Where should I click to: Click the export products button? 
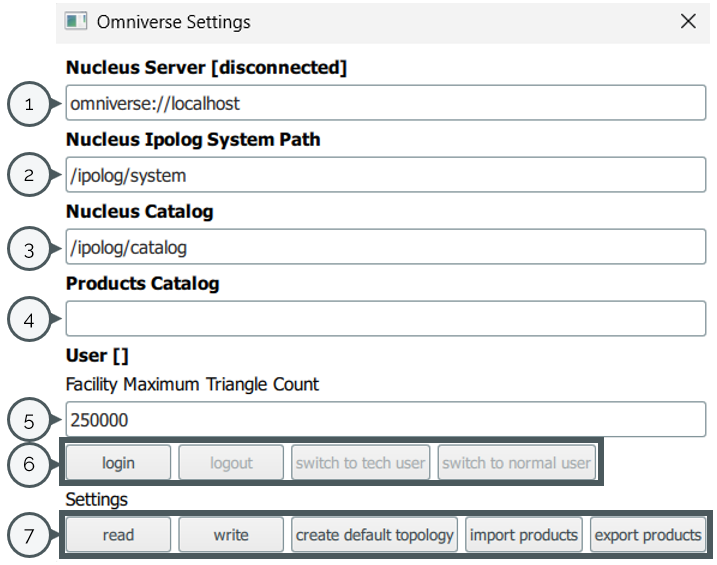pos(648,534)
